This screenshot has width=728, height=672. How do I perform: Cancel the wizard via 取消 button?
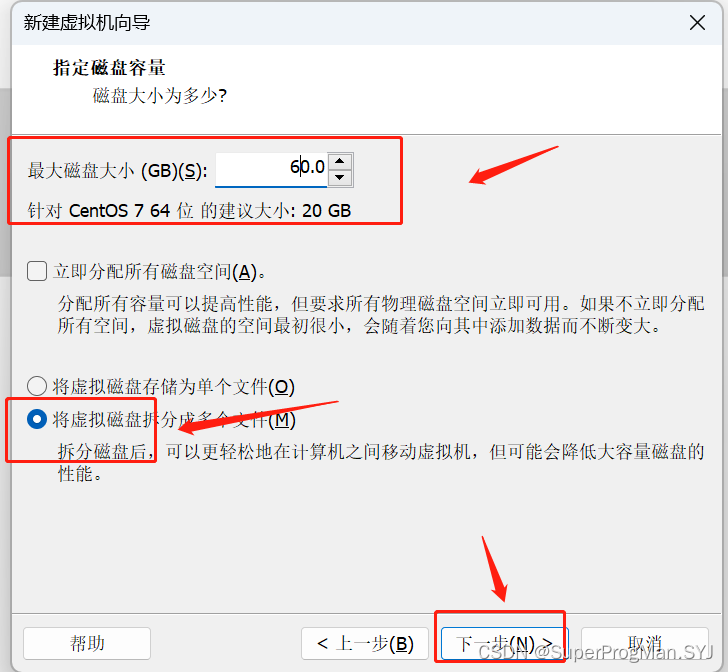(644, 643)
